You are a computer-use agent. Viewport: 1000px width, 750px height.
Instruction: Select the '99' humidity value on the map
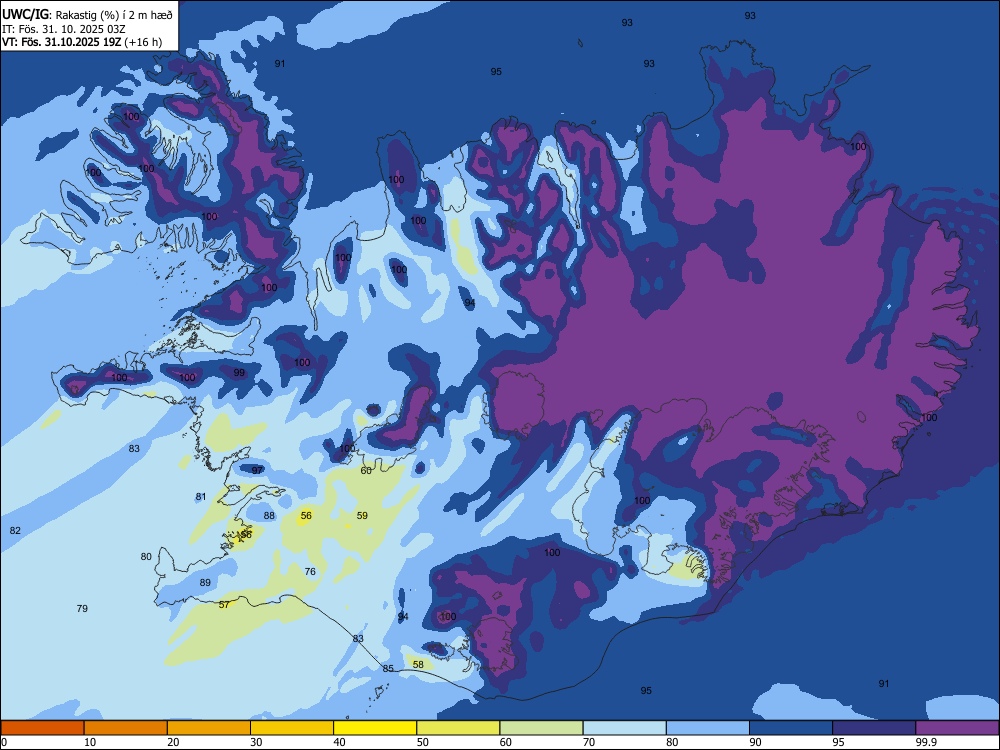coord(239,372)
